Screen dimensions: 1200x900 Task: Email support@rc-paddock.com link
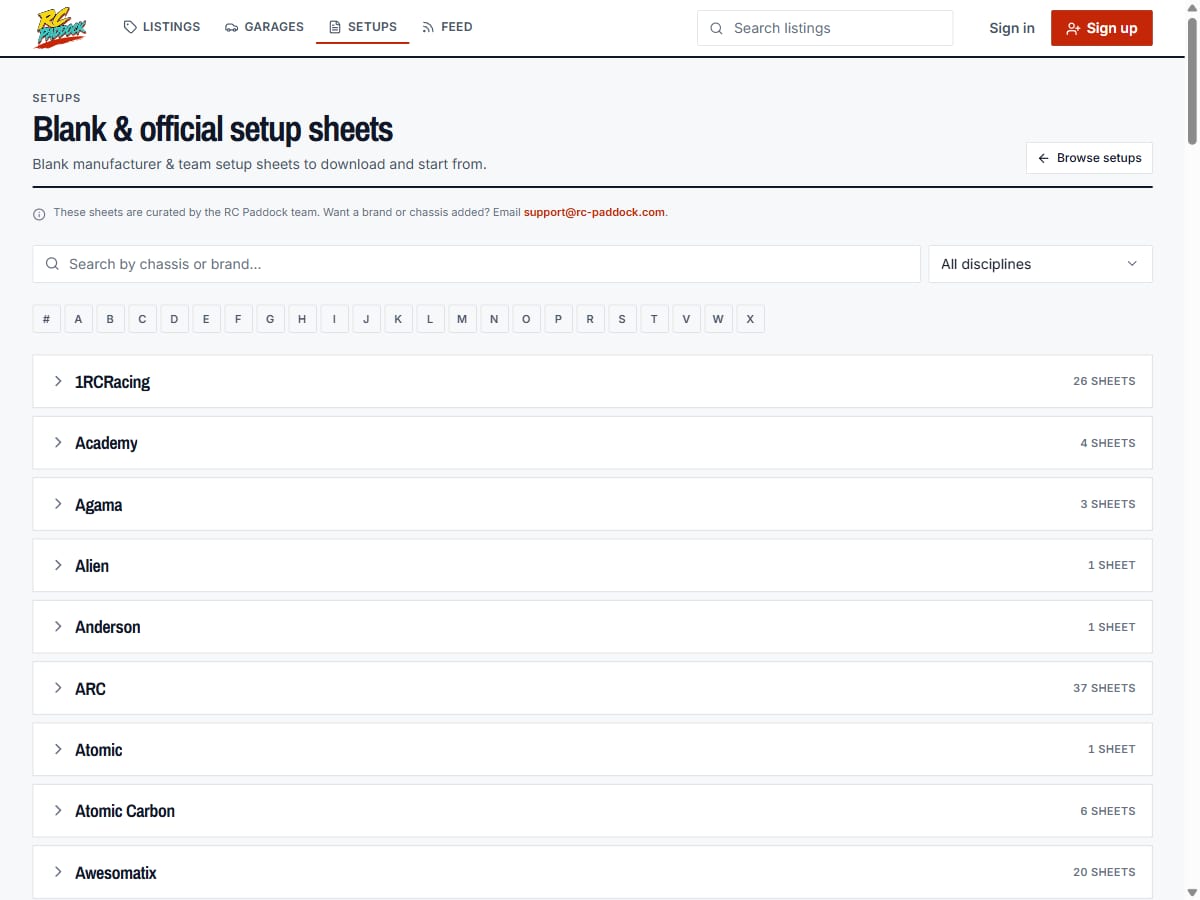point(594,212)
